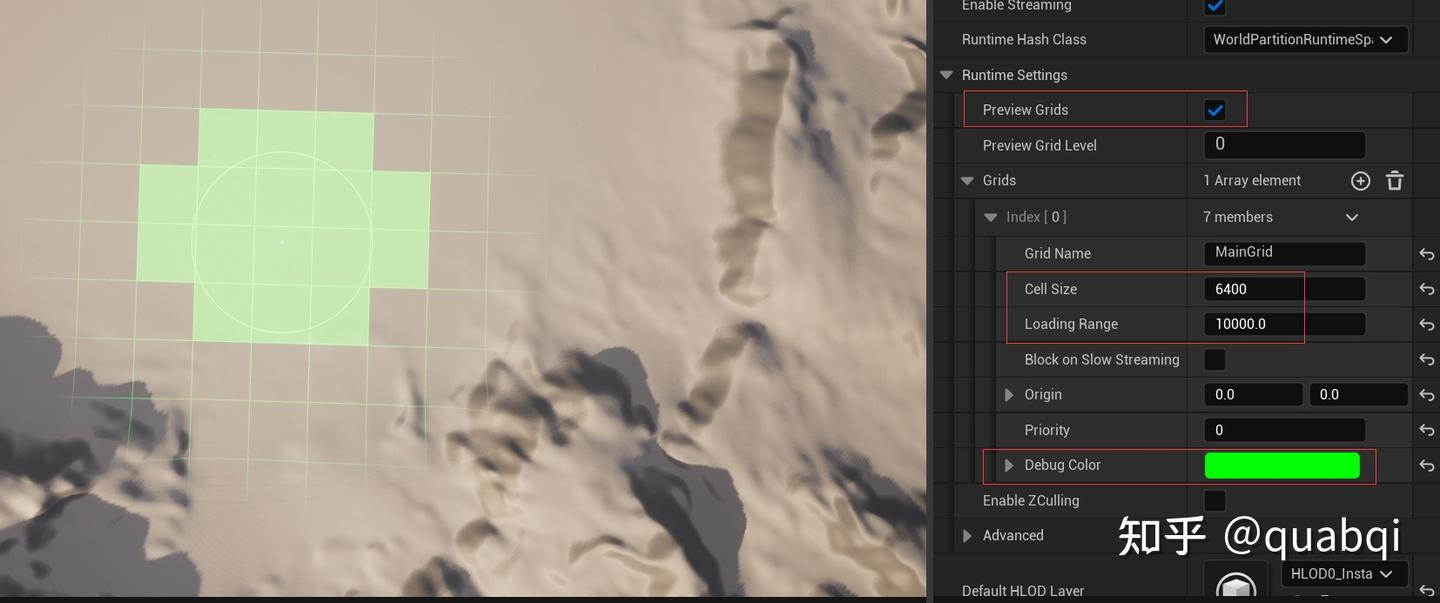Empty the Grids array using the trash icon
This screenshot has height=603, width=1440.
pos(1394,180)
